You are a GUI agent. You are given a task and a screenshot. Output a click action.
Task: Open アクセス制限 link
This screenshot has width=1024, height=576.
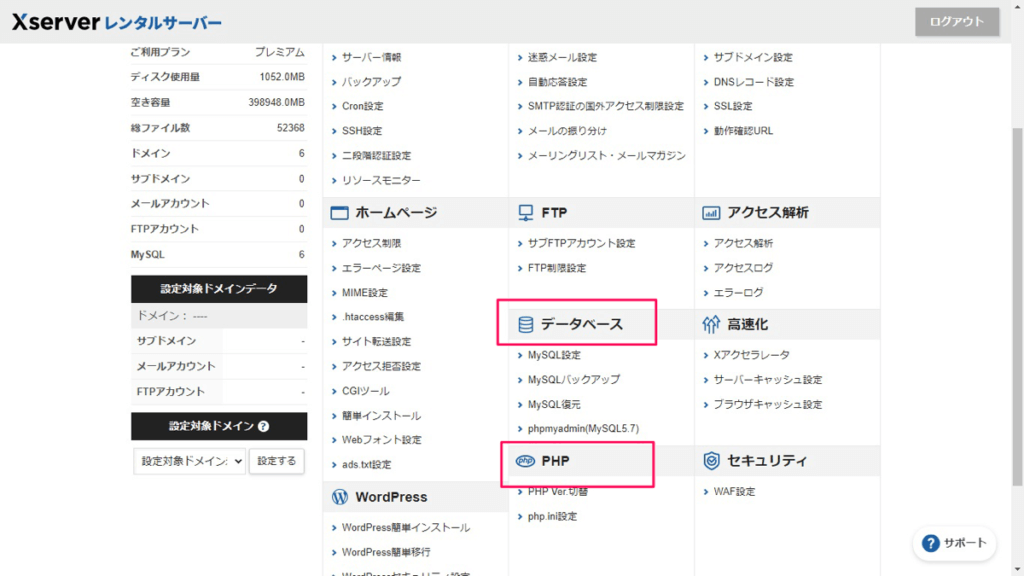pos(372,244)
